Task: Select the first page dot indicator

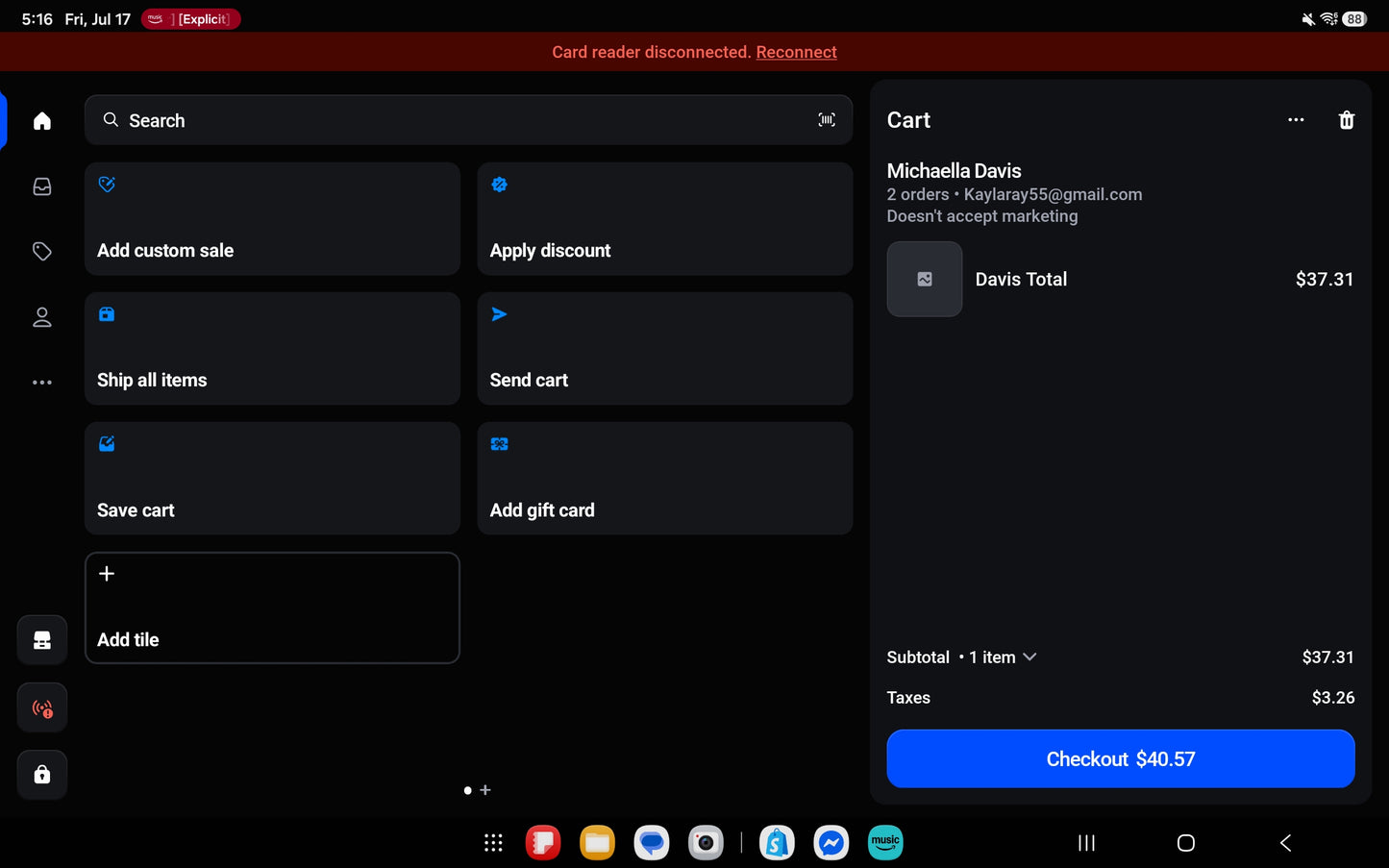Action: tap(468, 790)
